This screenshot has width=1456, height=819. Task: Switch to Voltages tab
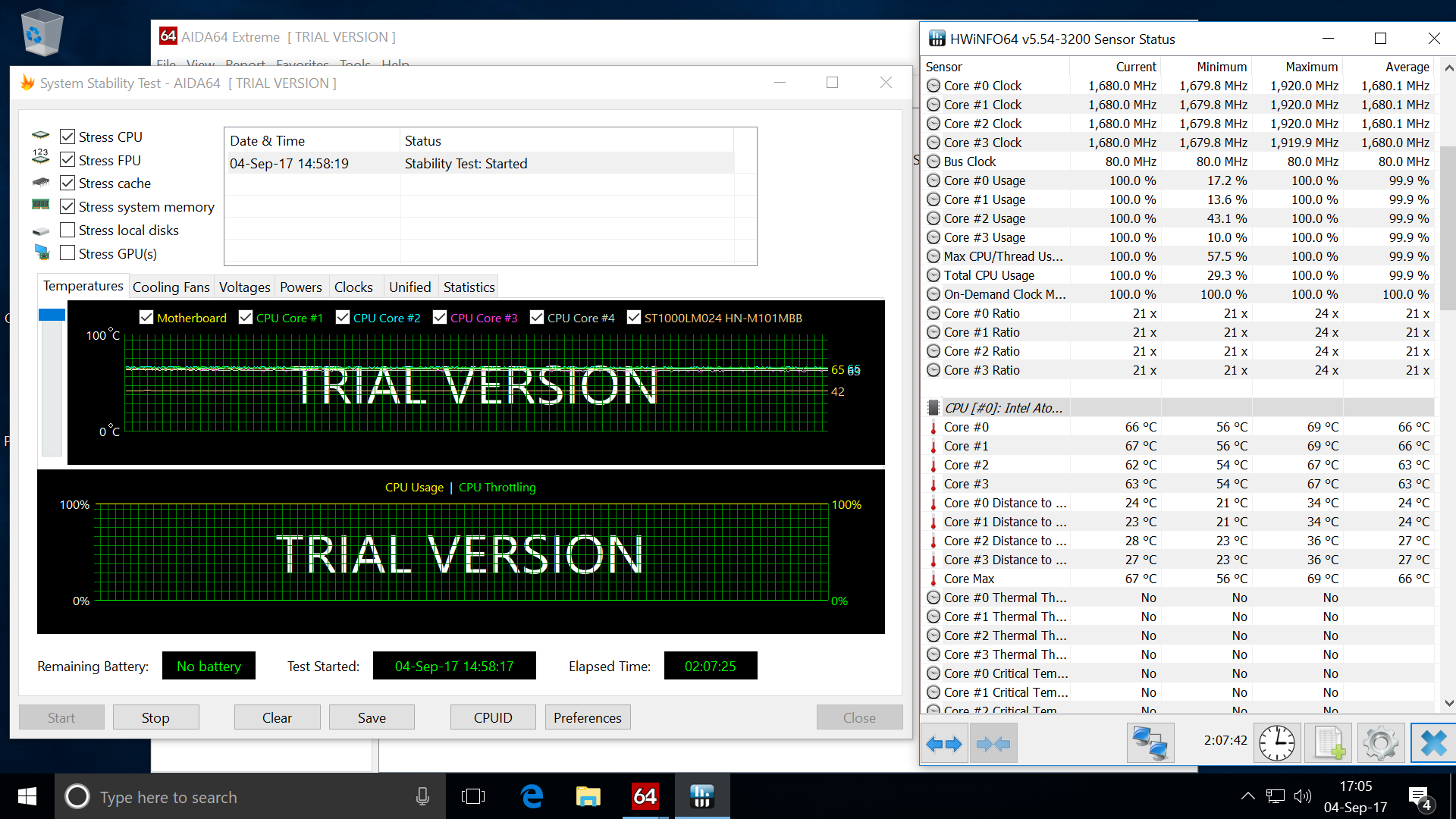pyautogui.click(x=244, y=287)
